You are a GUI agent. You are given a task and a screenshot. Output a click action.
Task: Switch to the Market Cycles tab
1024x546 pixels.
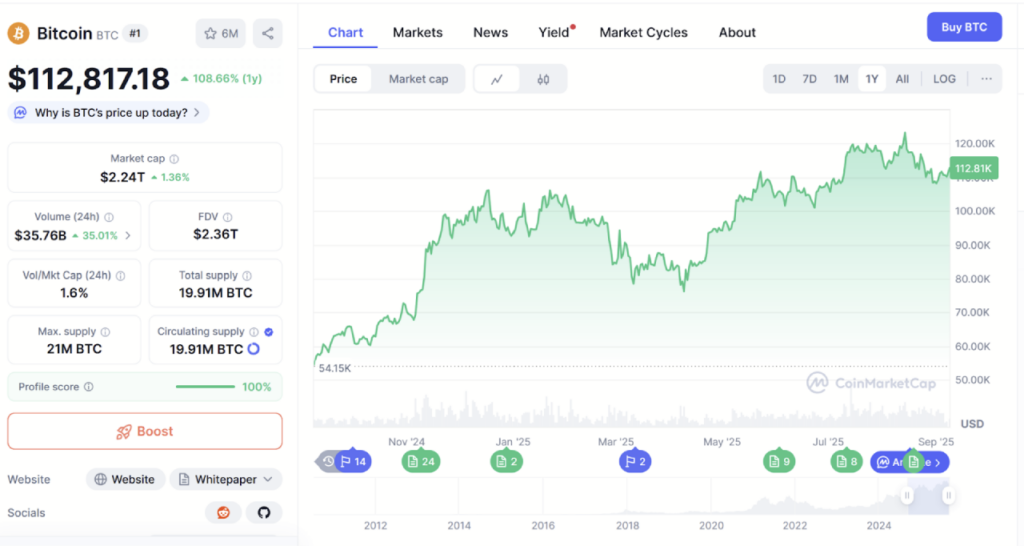click(643, 32)
